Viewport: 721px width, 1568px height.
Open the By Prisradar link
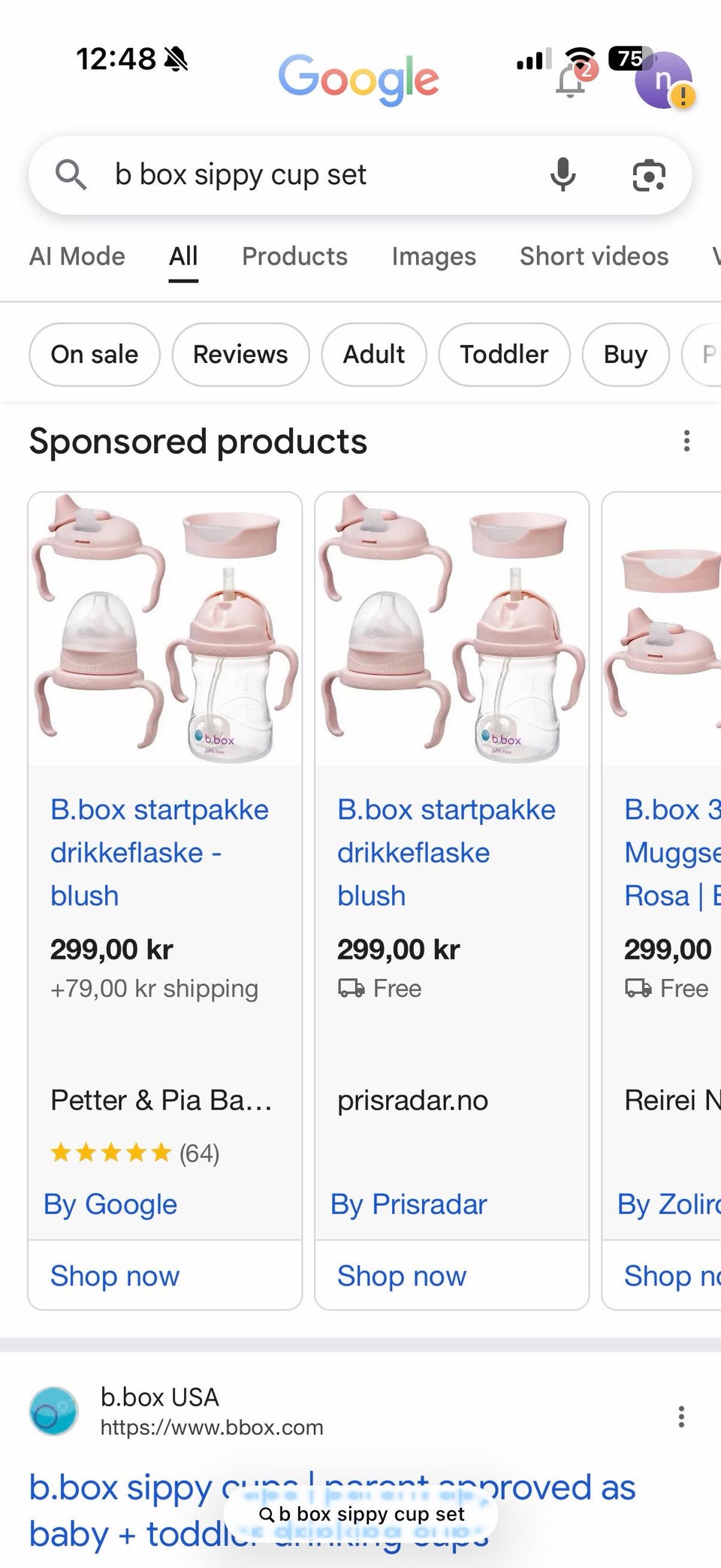409,1204
